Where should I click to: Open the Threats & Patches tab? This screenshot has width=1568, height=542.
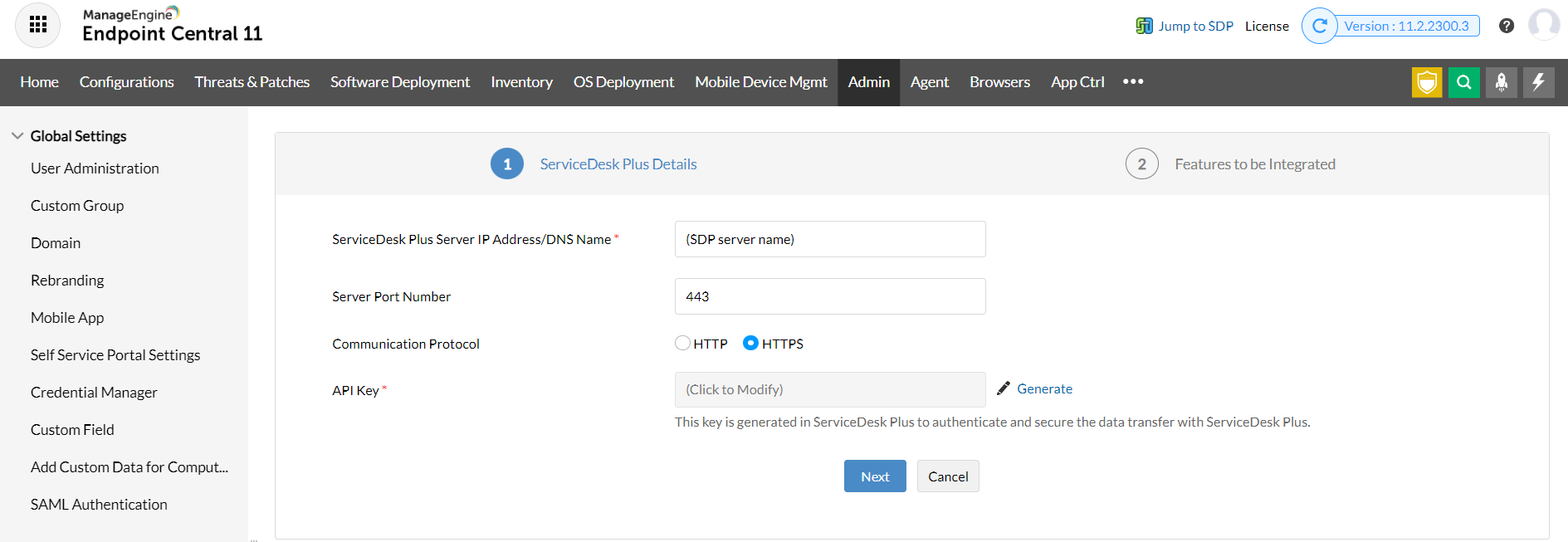coord(252,82)
